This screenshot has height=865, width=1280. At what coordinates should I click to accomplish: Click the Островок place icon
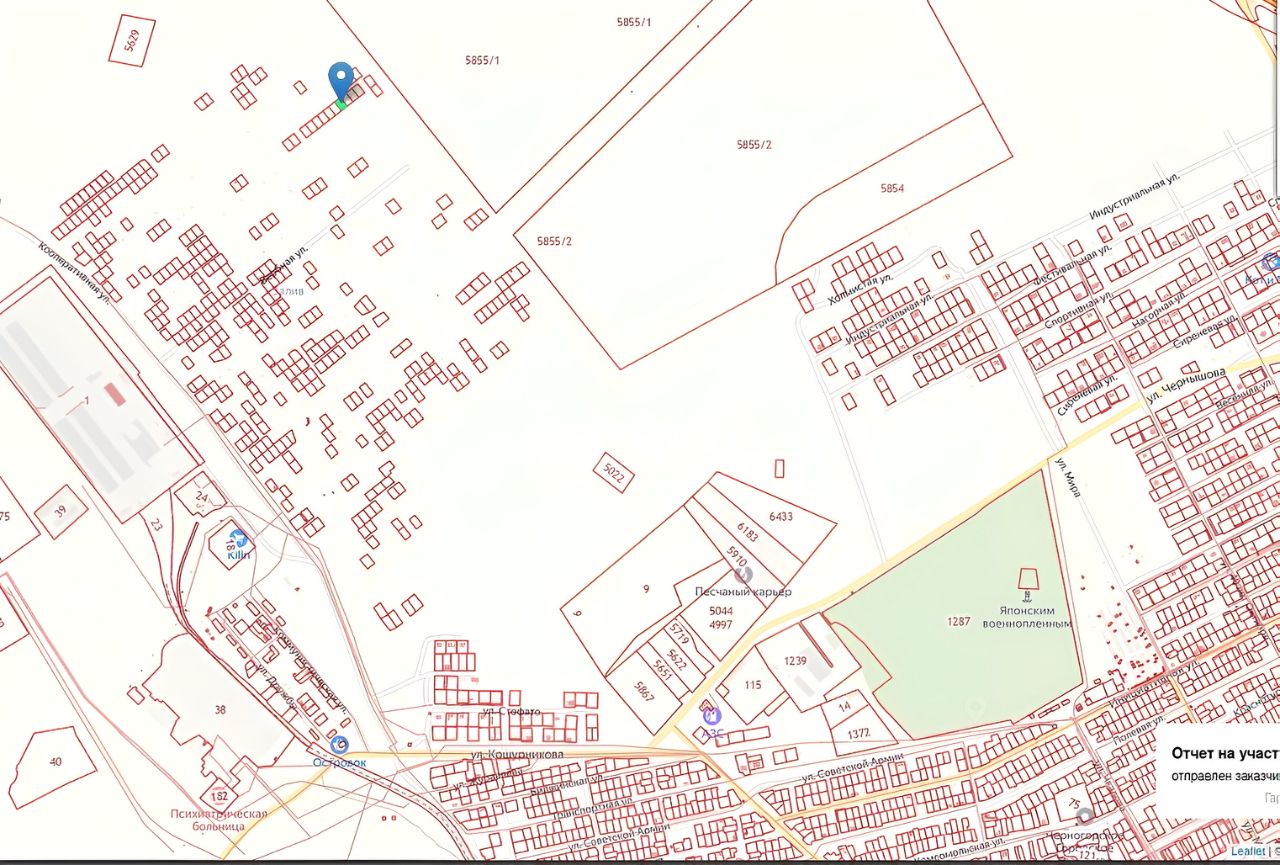tap(339, 745)
